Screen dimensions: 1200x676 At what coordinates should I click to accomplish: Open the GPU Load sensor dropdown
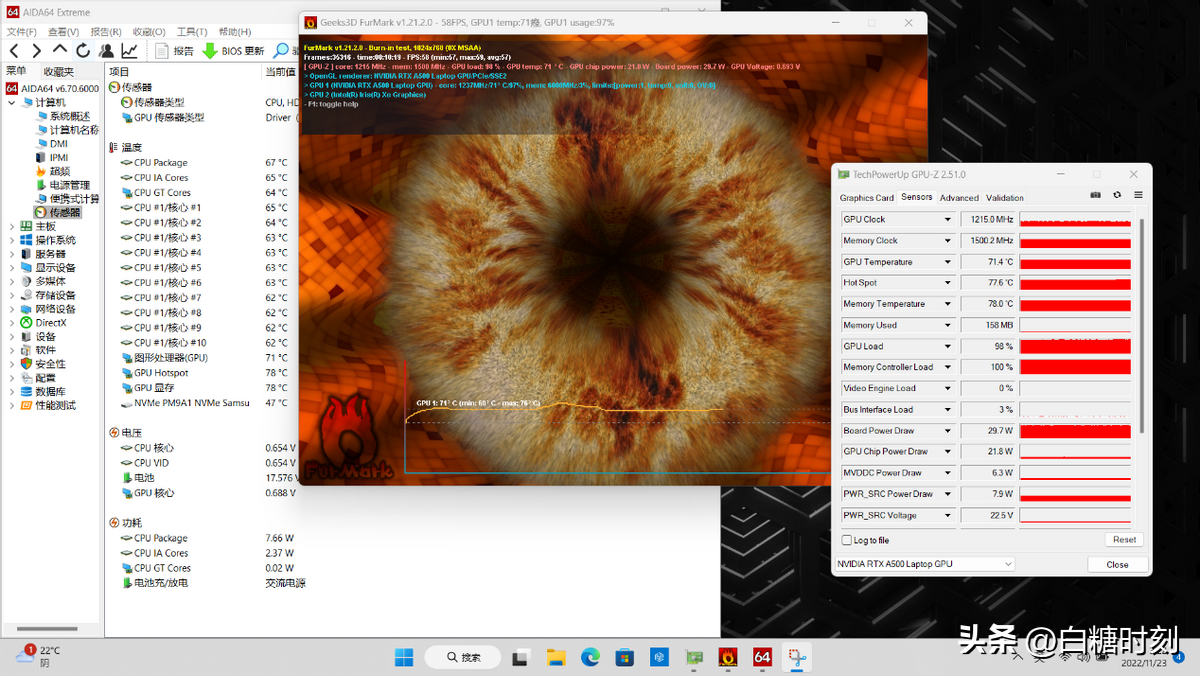tap(948, 346)
